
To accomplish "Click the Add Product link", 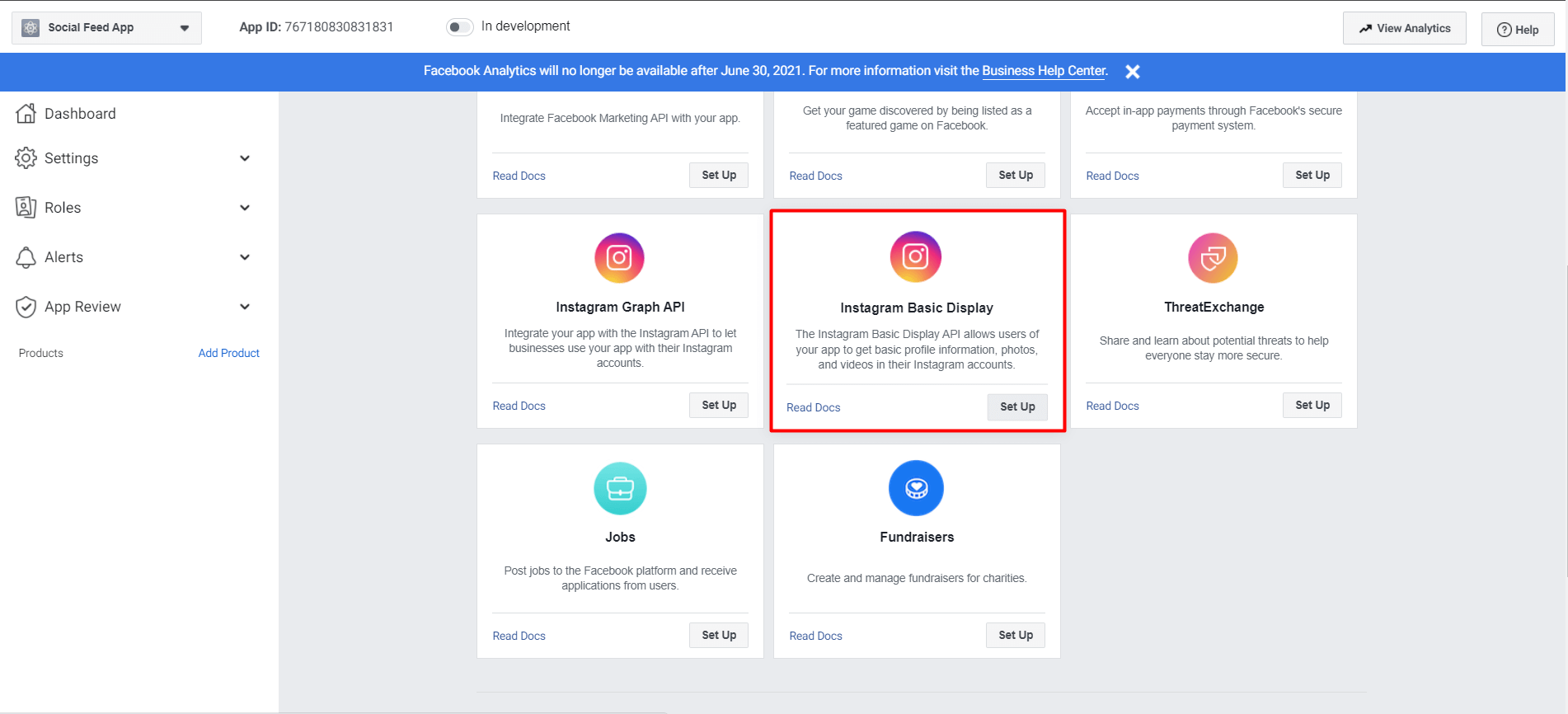I will (228, 353).
